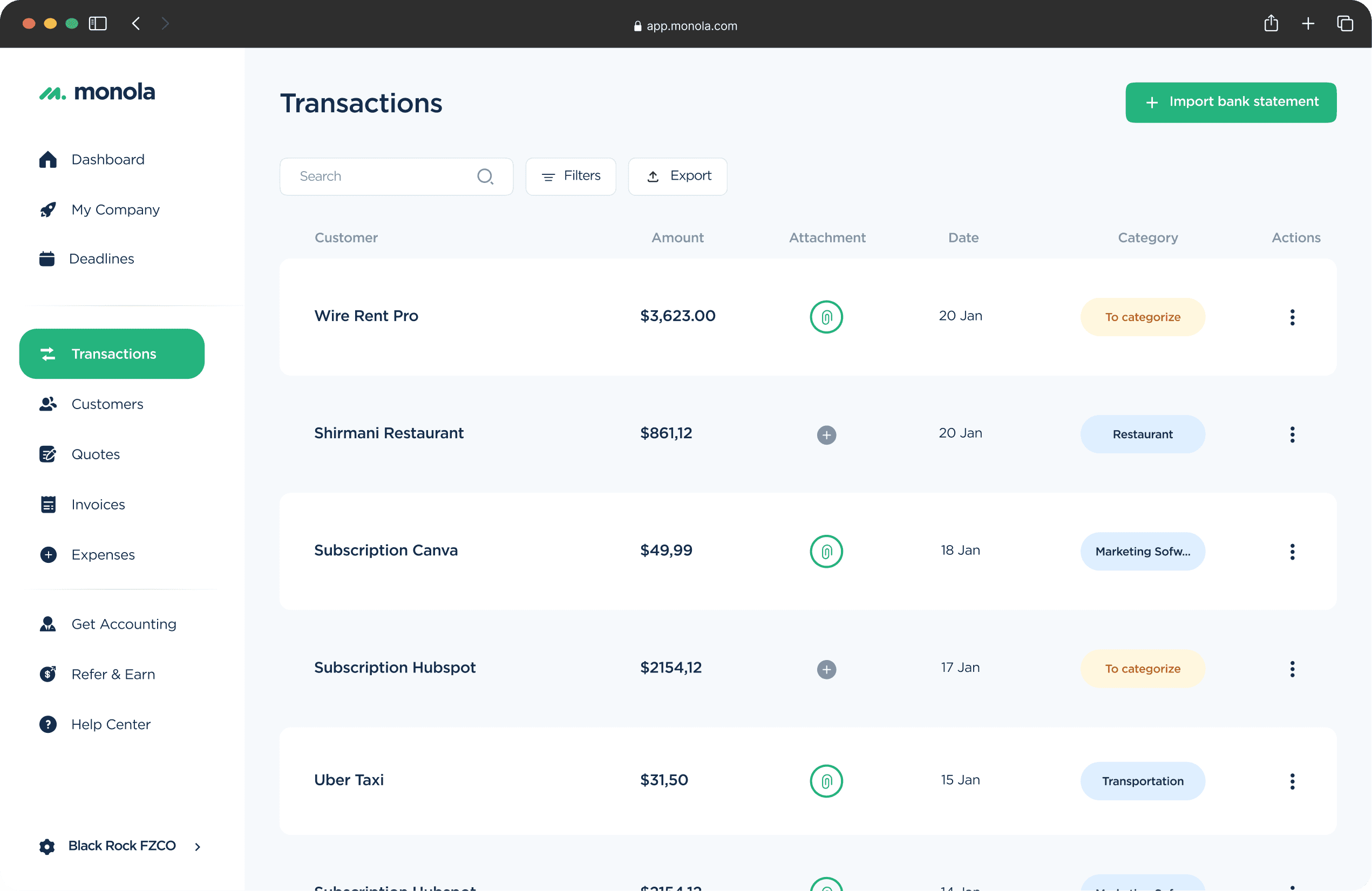Screen dimensions: 1372x891
Task: Click the browser share icon
Action: coord(1271,24)
